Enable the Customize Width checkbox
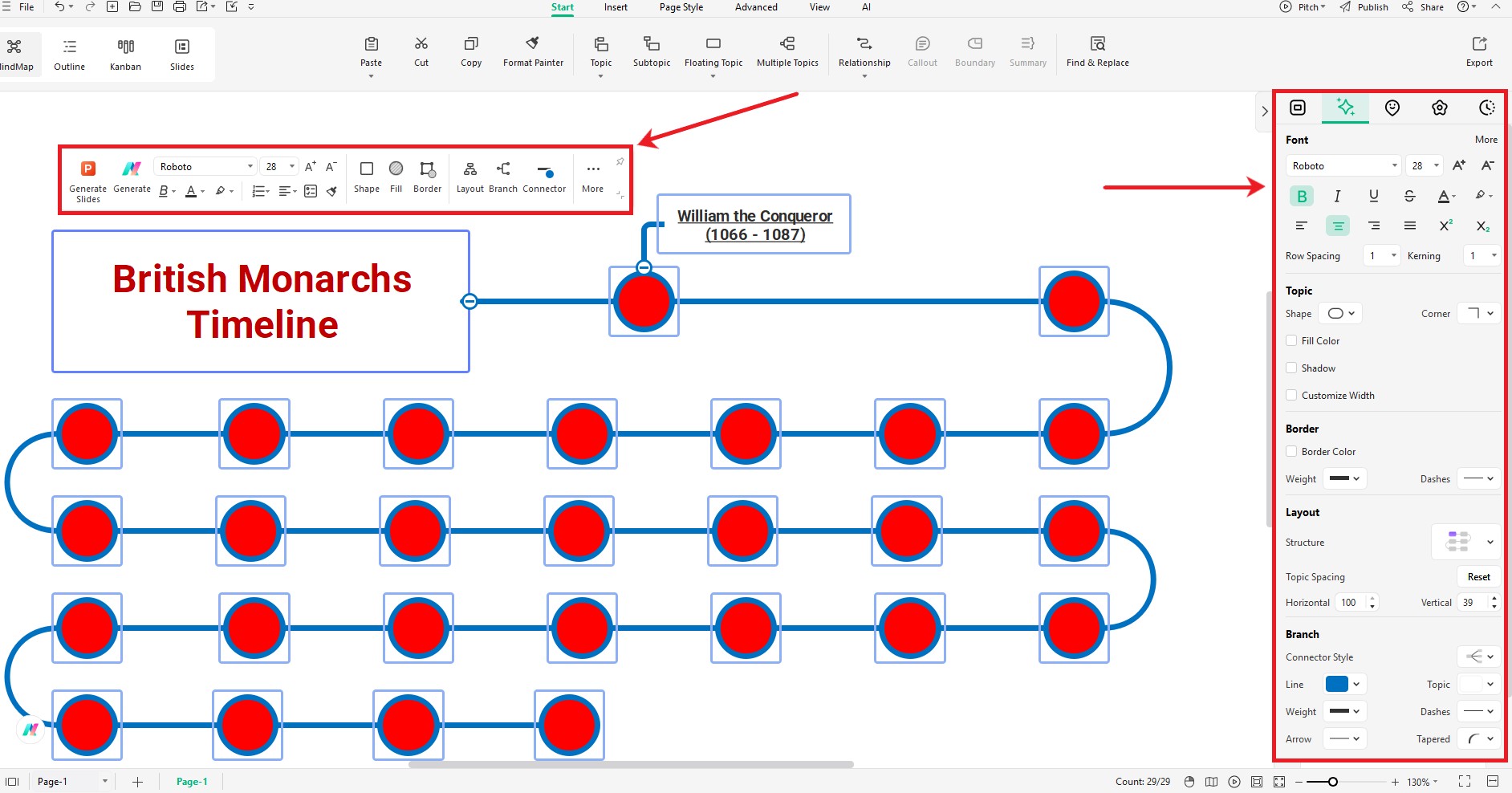Viewport: 1512px width, 793px height. tap(1291, 395)
